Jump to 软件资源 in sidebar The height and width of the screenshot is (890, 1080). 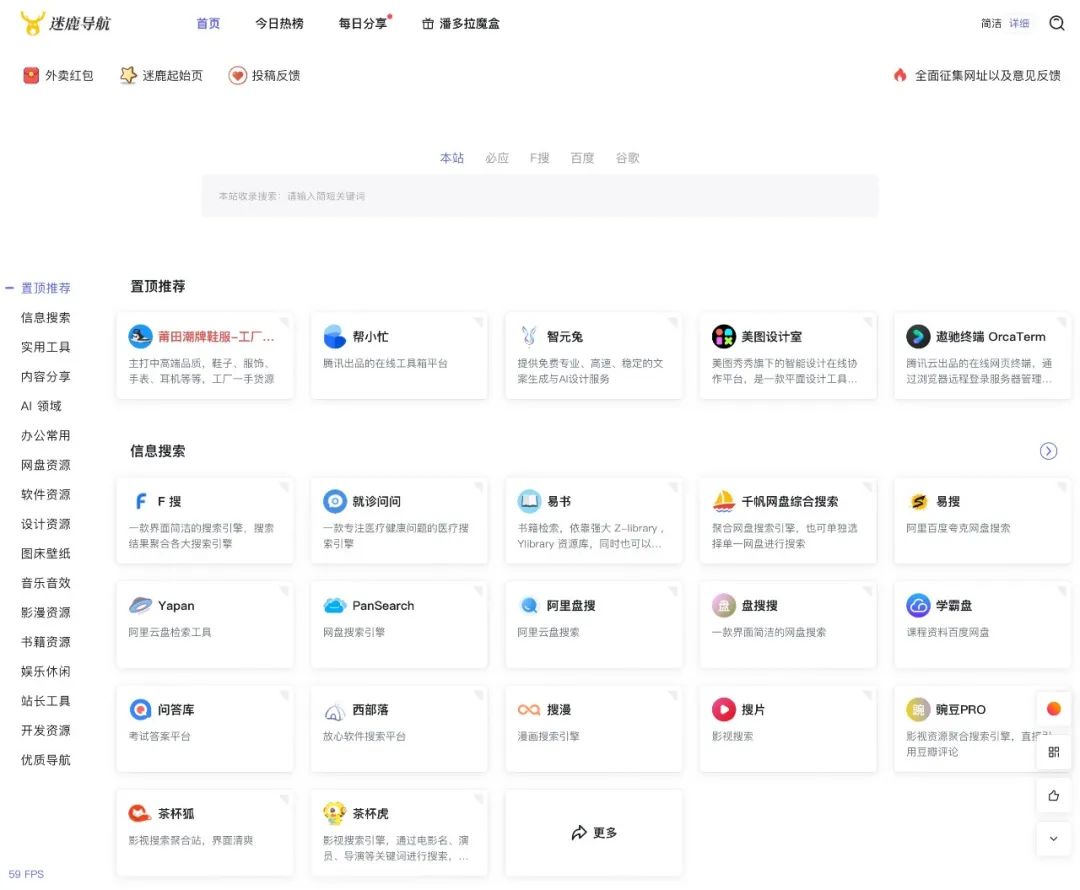click(45, 494)
